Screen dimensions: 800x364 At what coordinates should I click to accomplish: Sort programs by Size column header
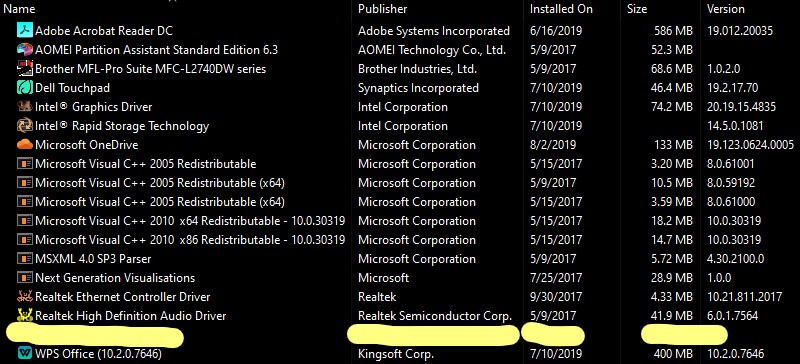637,9
